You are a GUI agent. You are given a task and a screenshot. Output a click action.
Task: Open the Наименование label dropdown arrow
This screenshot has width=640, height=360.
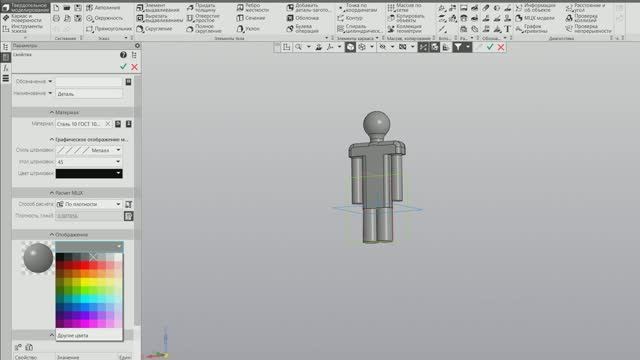(x=50, y=93)
